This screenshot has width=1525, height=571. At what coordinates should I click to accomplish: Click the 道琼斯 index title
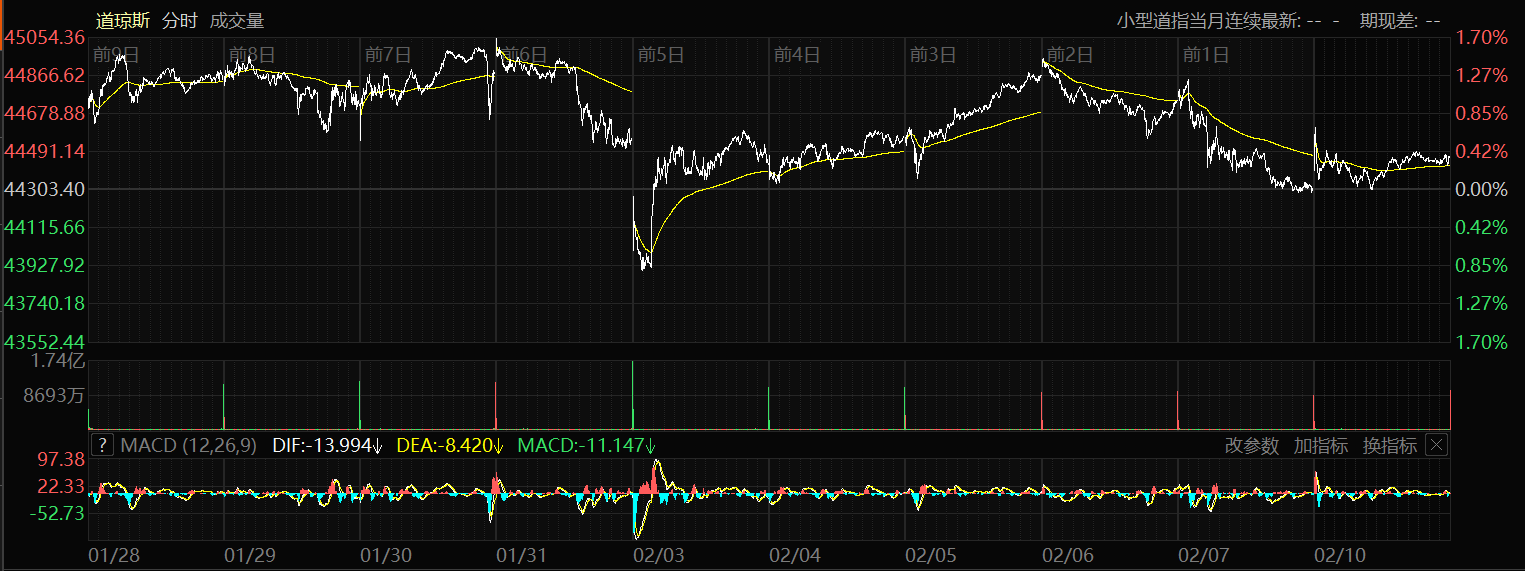coord(124,20)
